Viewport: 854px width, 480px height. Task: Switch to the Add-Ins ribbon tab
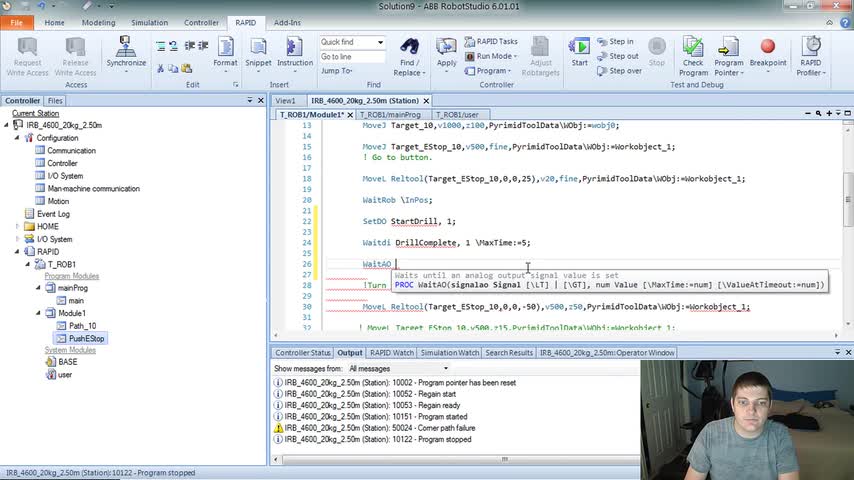coord(287,23)
